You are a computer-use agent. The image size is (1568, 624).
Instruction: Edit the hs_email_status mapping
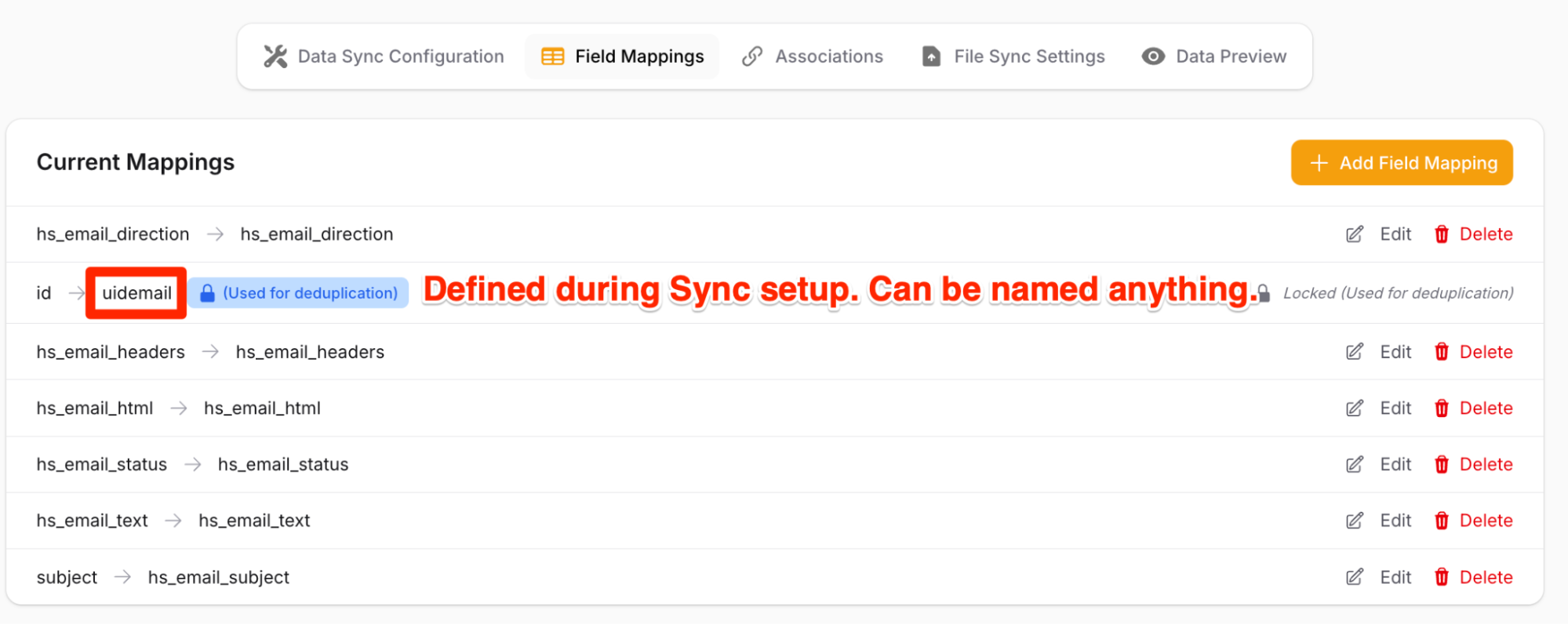1379,465
